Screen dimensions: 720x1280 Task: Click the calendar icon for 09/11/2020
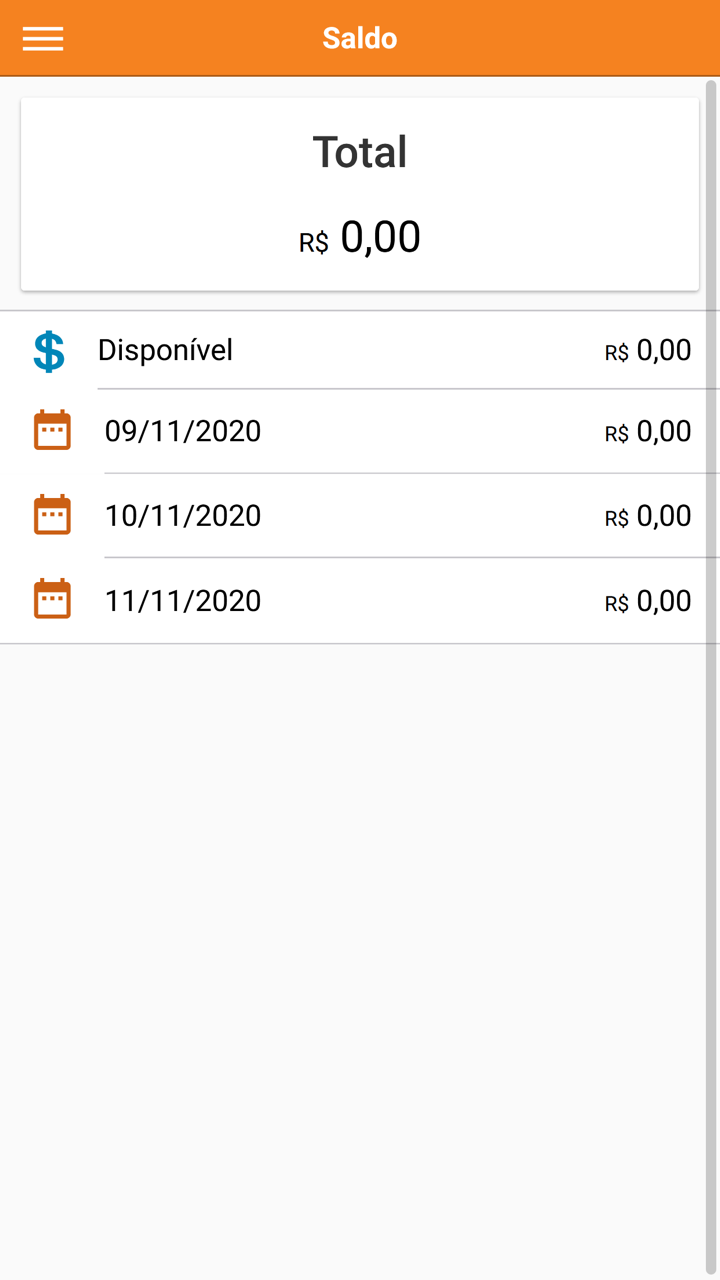point(52,431)
